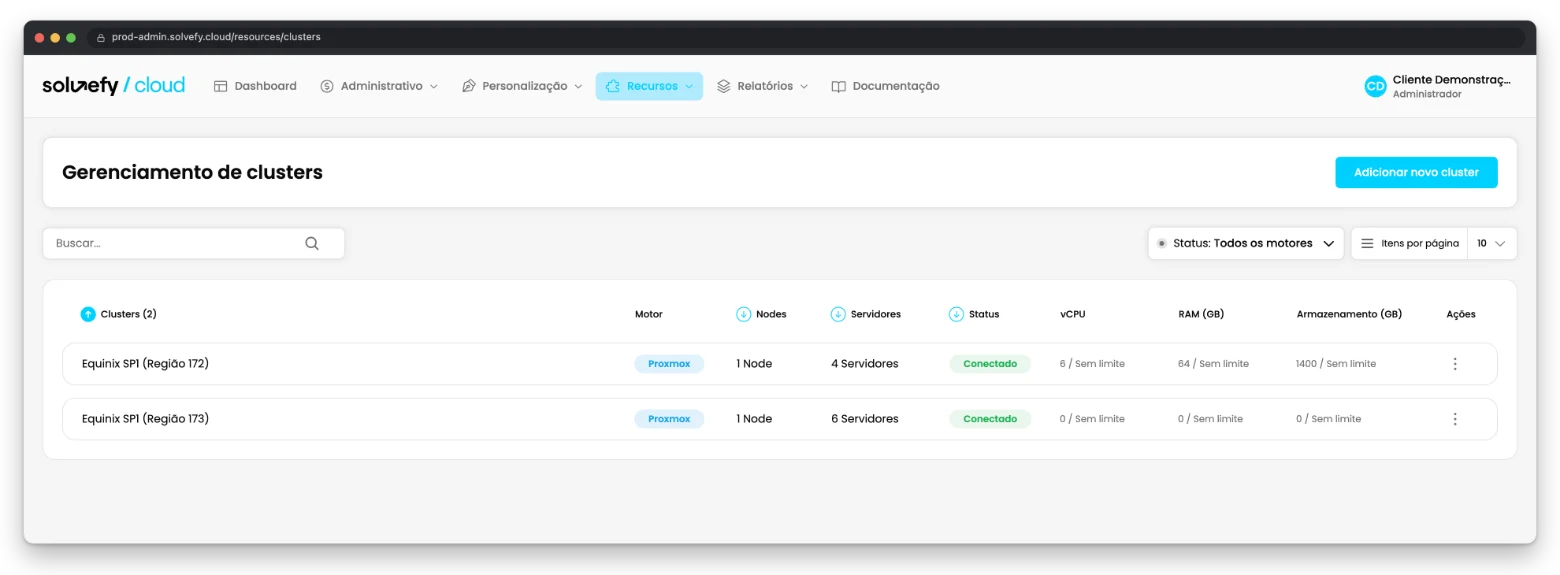Click Adicionar novo cluster button
This screenshot has height=575, width=1560.
click(1416, 172)
